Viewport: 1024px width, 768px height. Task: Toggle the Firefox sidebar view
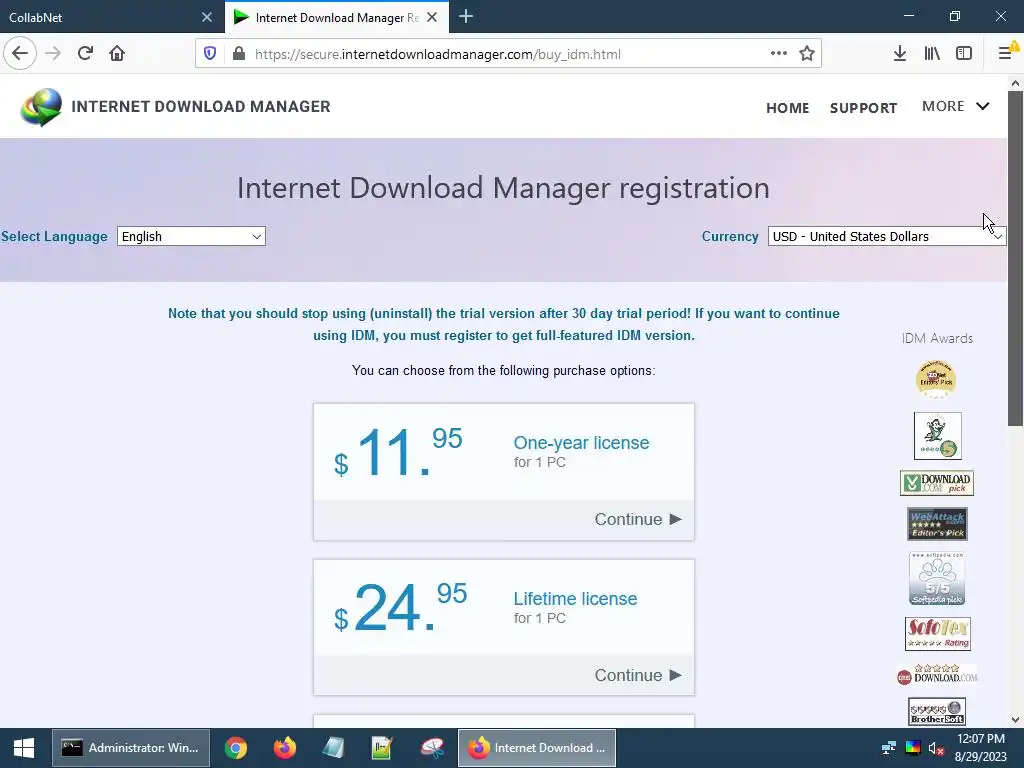point(964,54)
